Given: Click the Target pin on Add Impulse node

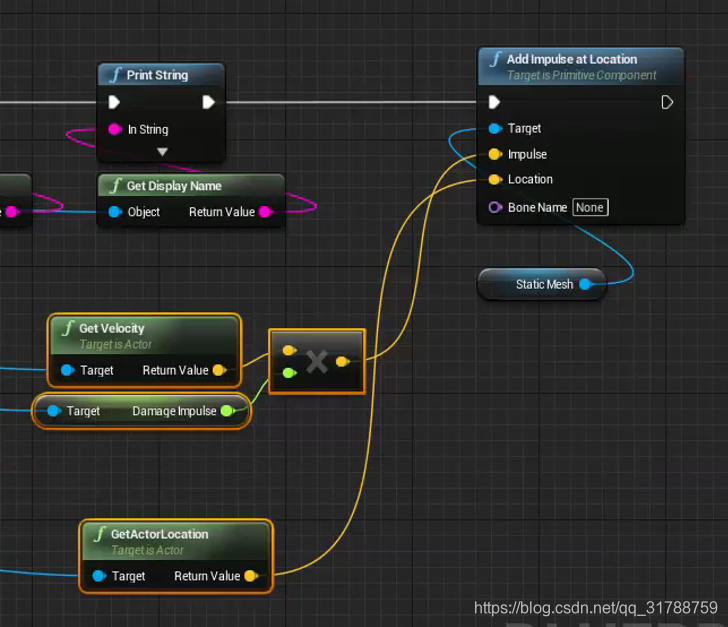Looking at the screenshot, I should (495, 129).
